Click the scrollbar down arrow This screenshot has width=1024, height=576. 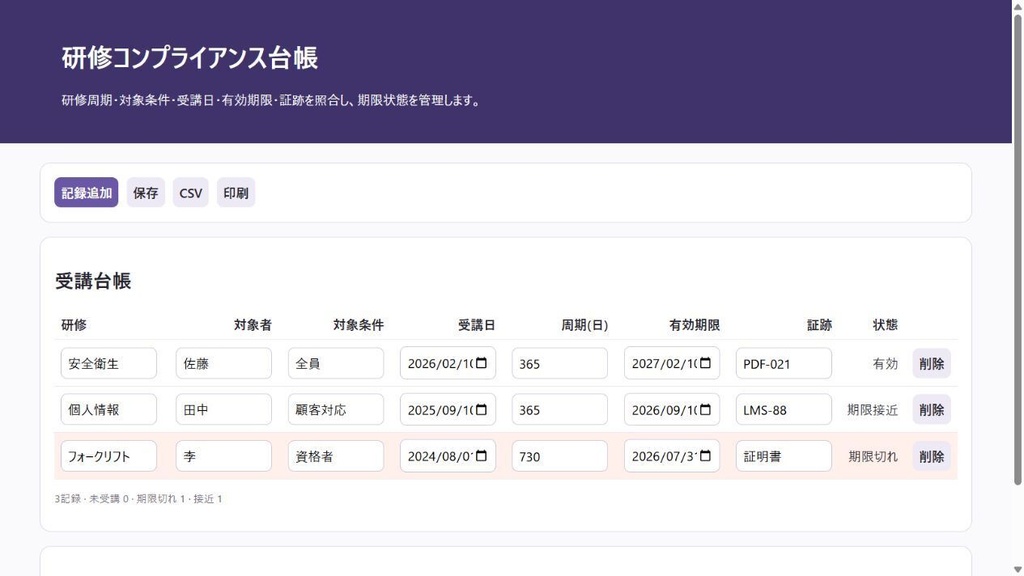[x=1017, y=570]
